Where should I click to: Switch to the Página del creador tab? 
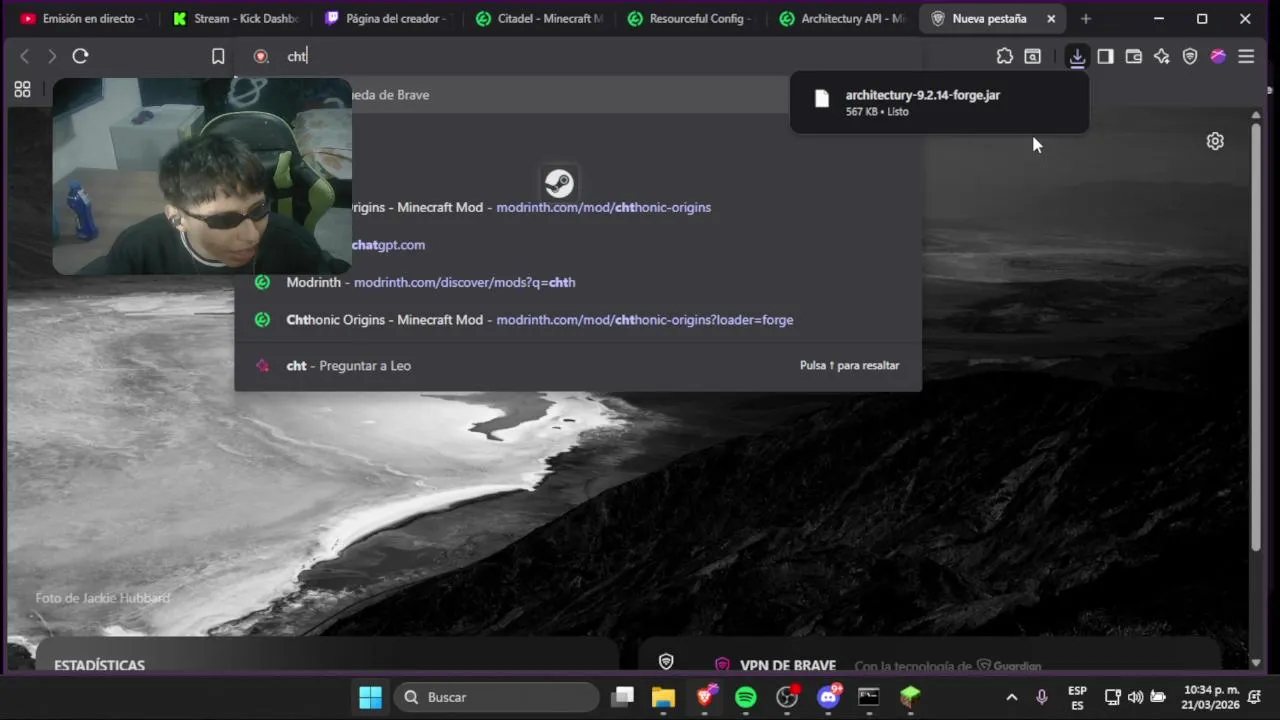(x=388, y=18)
